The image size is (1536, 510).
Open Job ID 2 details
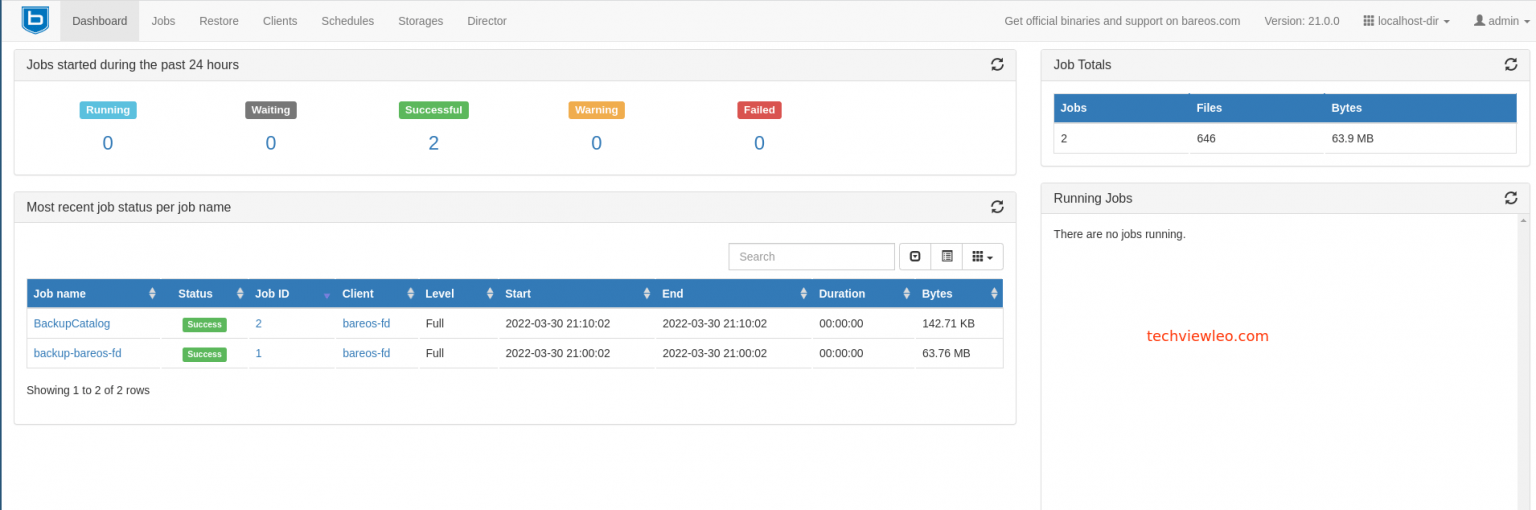258,324
